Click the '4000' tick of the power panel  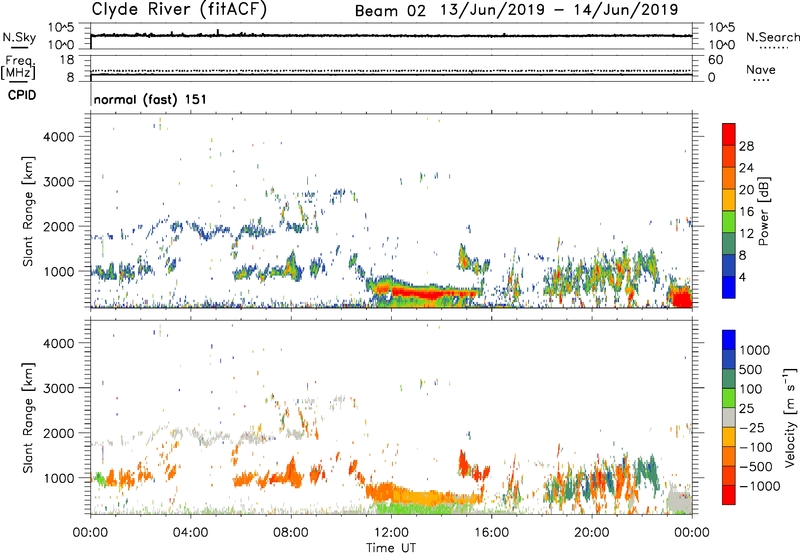point(59,137)
